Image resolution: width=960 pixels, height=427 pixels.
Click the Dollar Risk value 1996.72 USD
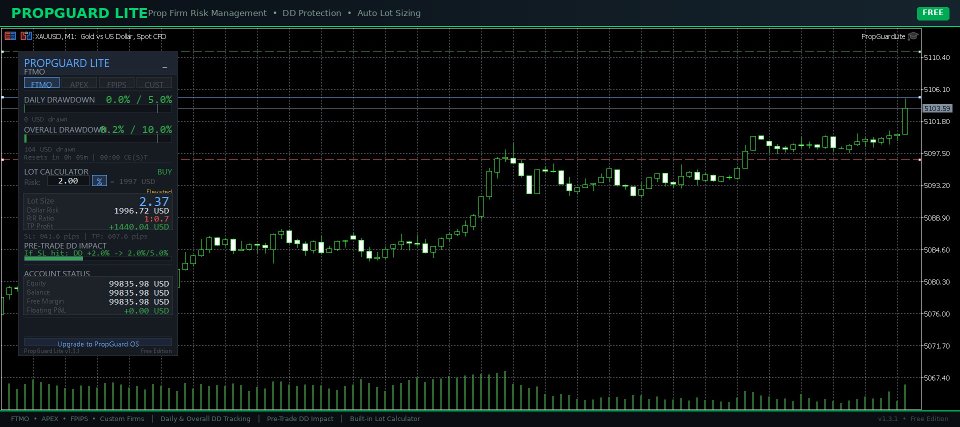(141, 211)
